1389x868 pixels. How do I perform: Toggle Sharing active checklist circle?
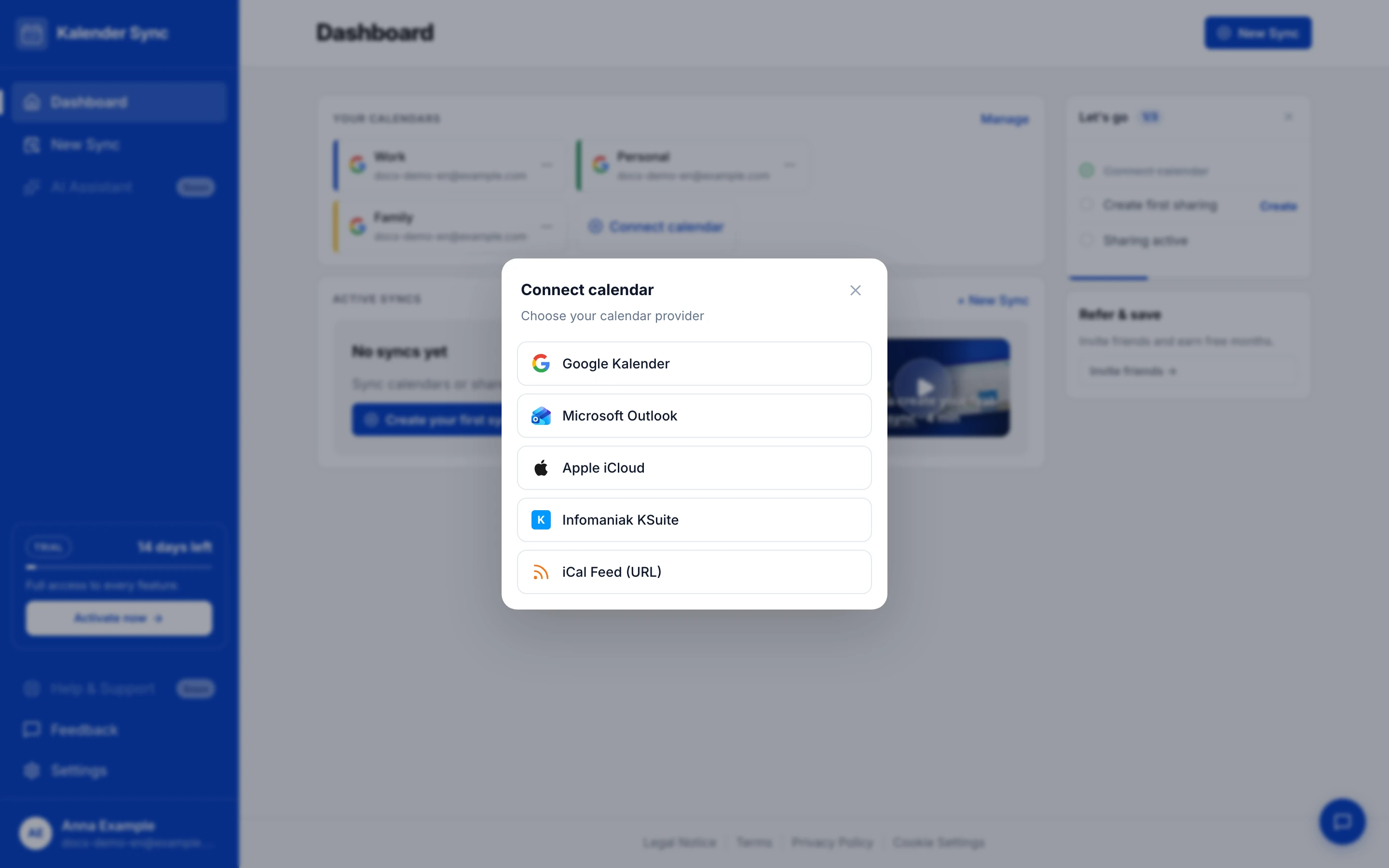tap(1086, 241)
